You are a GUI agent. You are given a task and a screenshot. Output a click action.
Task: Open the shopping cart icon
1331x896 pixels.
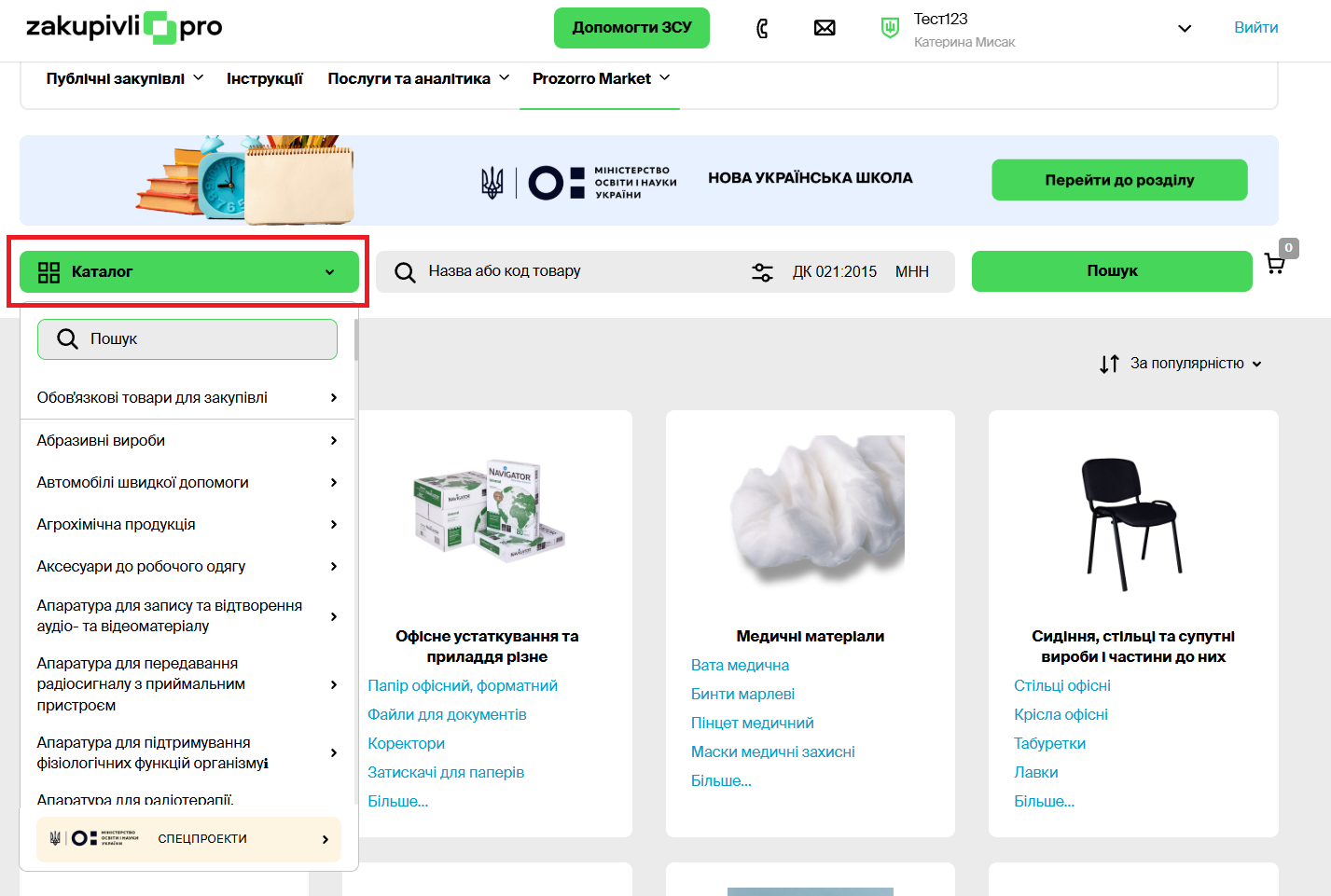(x=1274, y=264)
